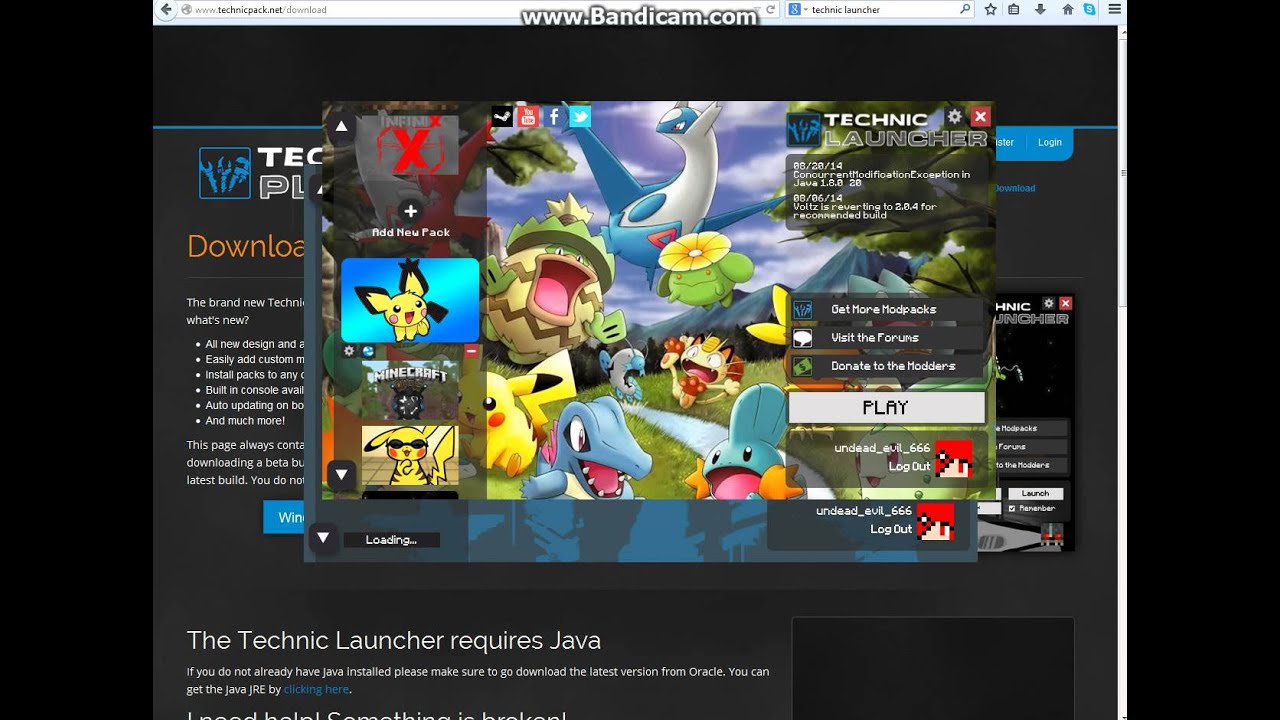Click the down arrow next to Loading

pyautogui.click(x=322, y=537)
